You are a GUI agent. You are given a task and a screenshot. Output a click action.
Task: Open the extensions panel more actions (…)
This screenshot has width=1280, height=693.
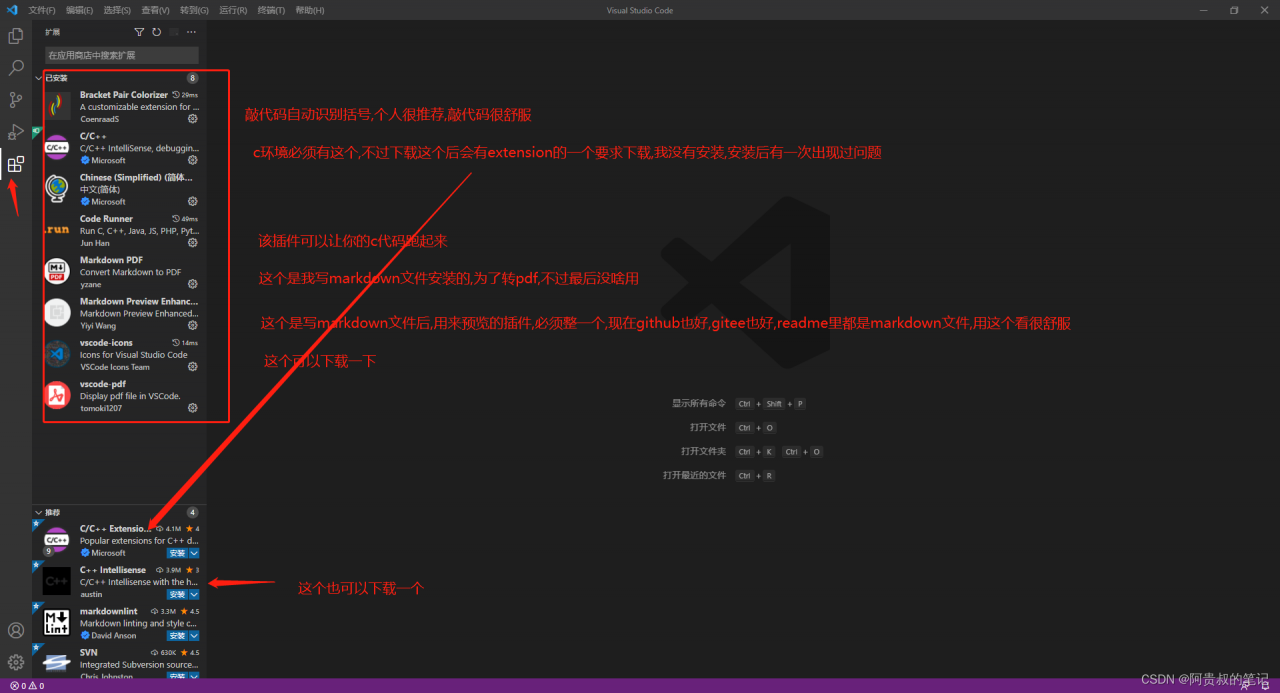[x=191, y=32]
